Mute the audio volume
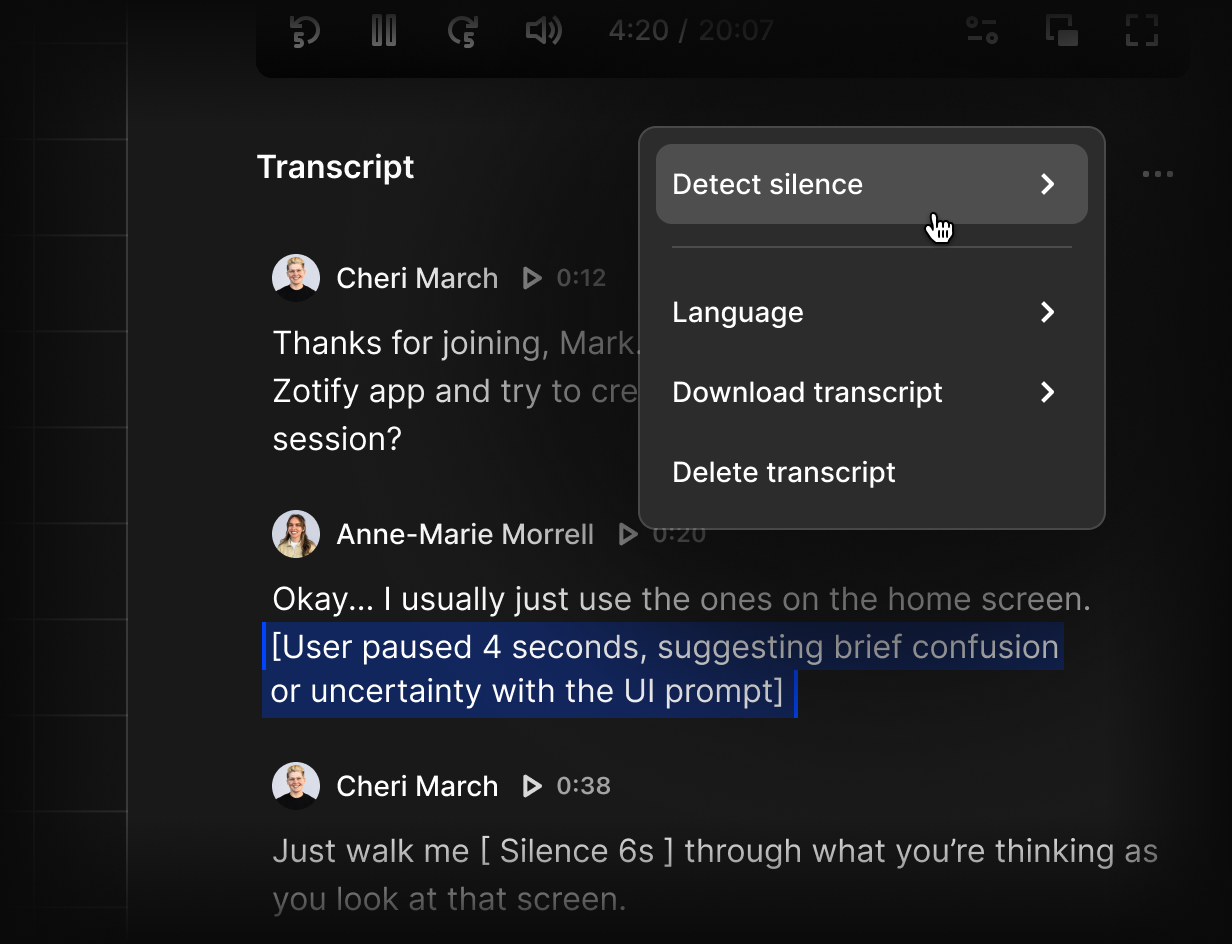The image size is (1232, 944). 543,30
